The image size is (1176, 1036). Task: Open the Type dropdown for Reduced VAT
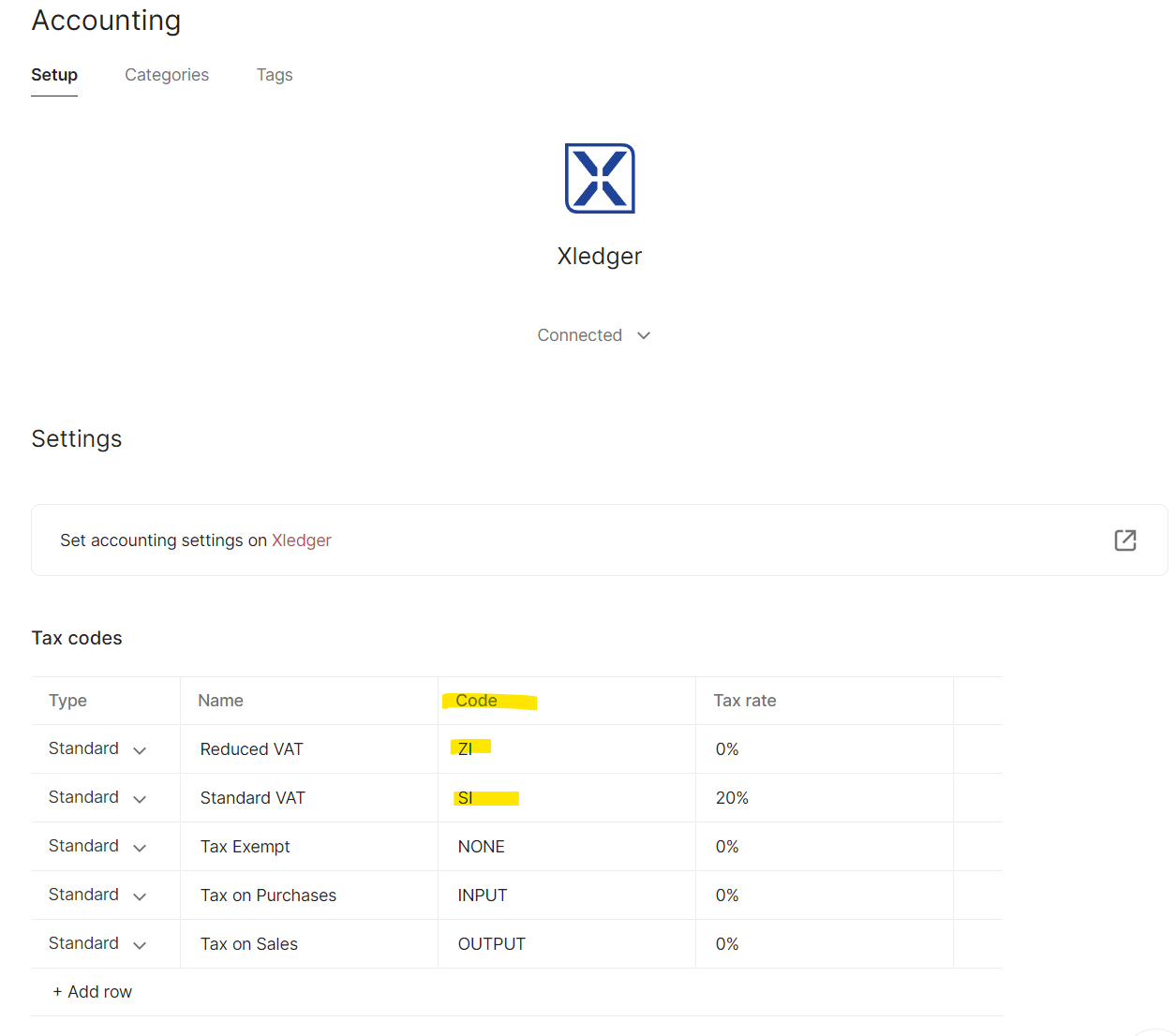pyautogui.click(x=140, y=749)
